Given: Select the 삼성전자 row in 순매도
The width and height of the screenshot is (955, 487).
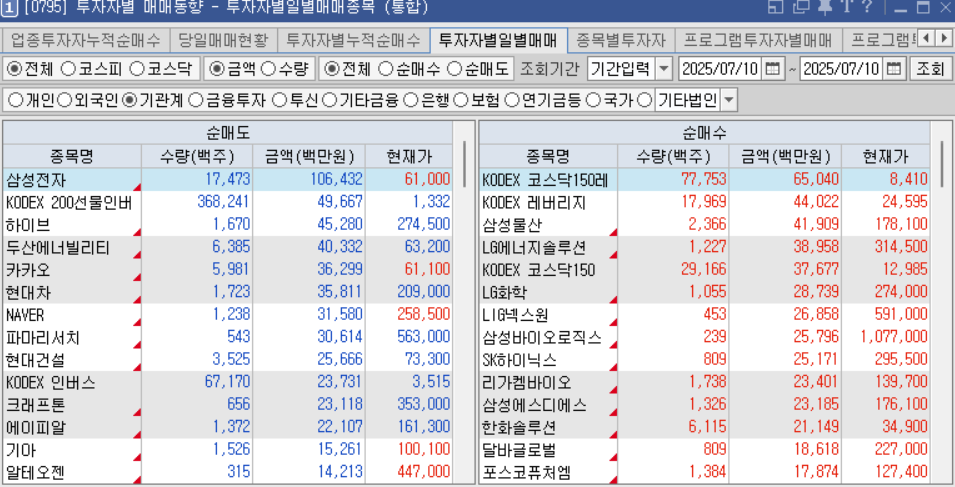Looking at the screenshot, I should coord(228,180).
